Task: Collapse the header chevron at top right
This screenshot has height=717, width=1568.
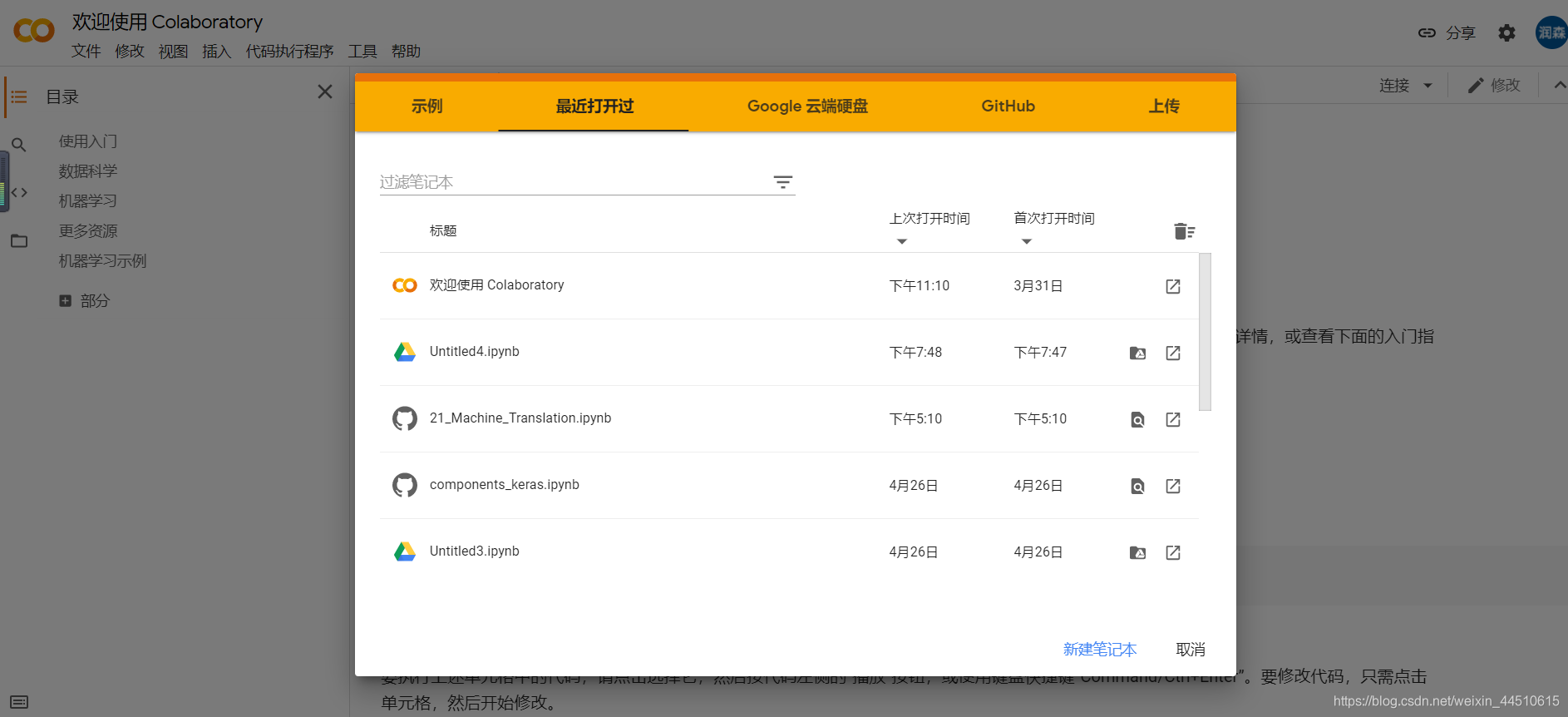Action: (x=1560, y=85)
